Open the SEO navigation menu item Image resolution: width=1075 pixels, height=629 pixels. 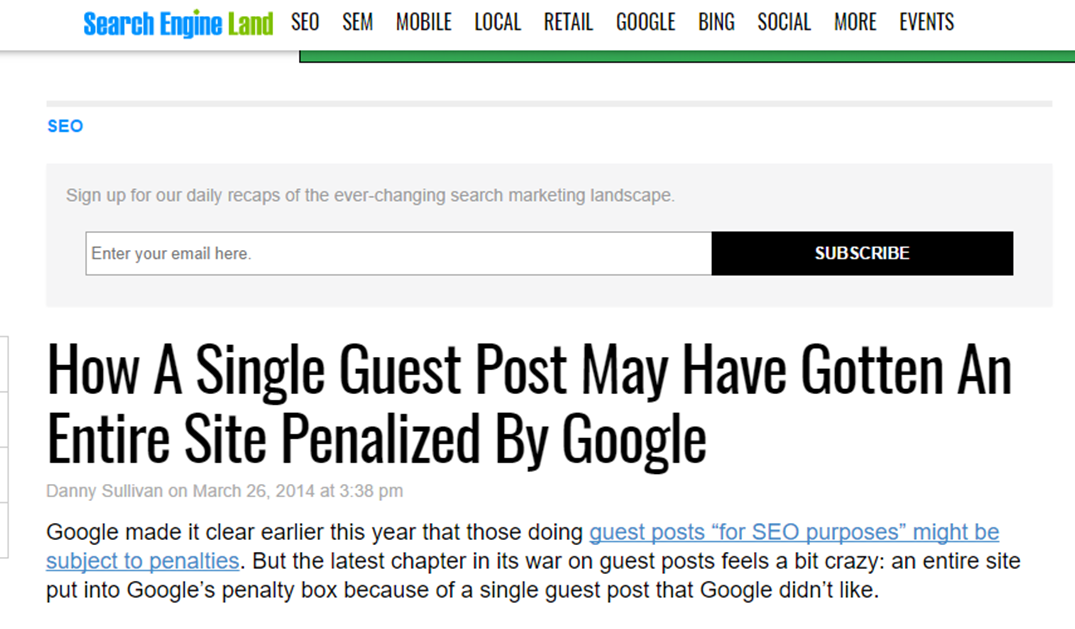[305, 22]
